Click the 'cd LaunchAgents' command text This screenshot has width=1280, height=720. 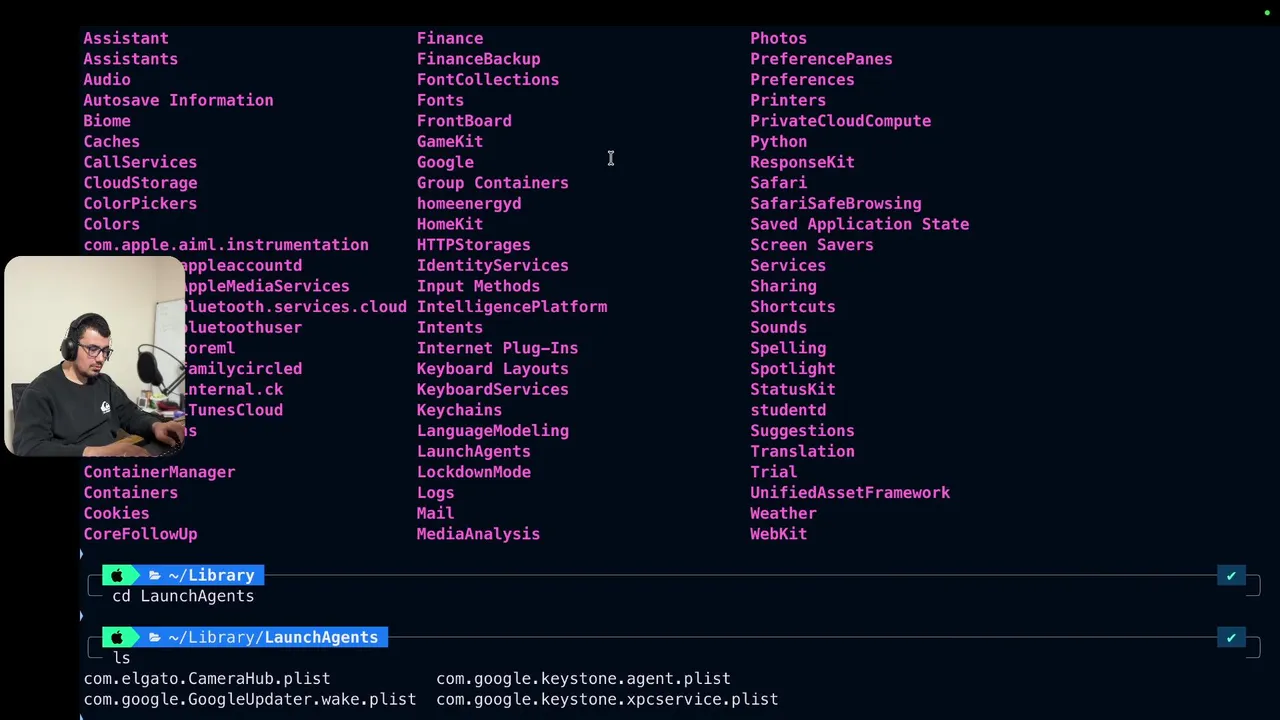(183, 596)
